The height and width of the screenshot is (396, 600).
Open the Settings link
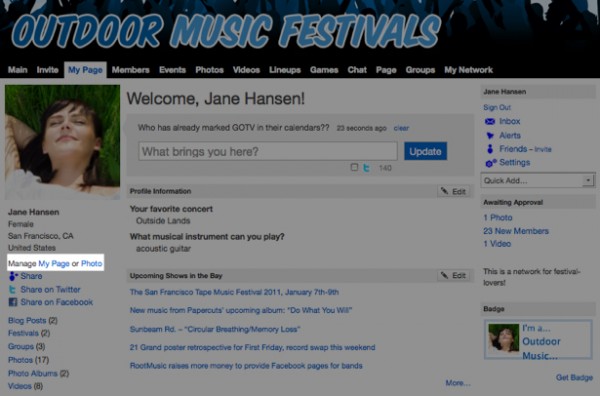[x=515, y=163]
